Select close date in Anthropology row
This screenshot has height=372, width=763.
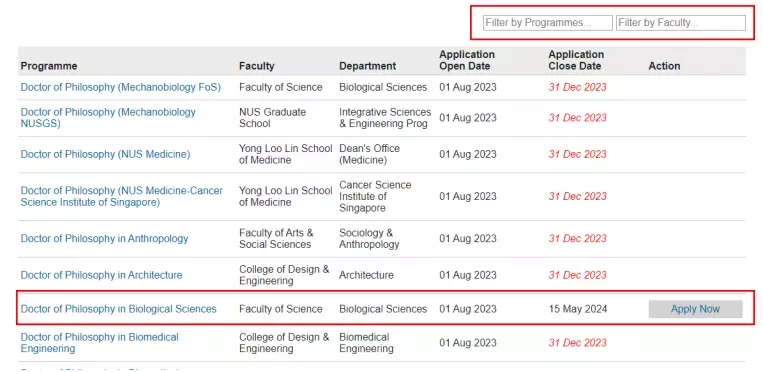[x=578, y=239]
